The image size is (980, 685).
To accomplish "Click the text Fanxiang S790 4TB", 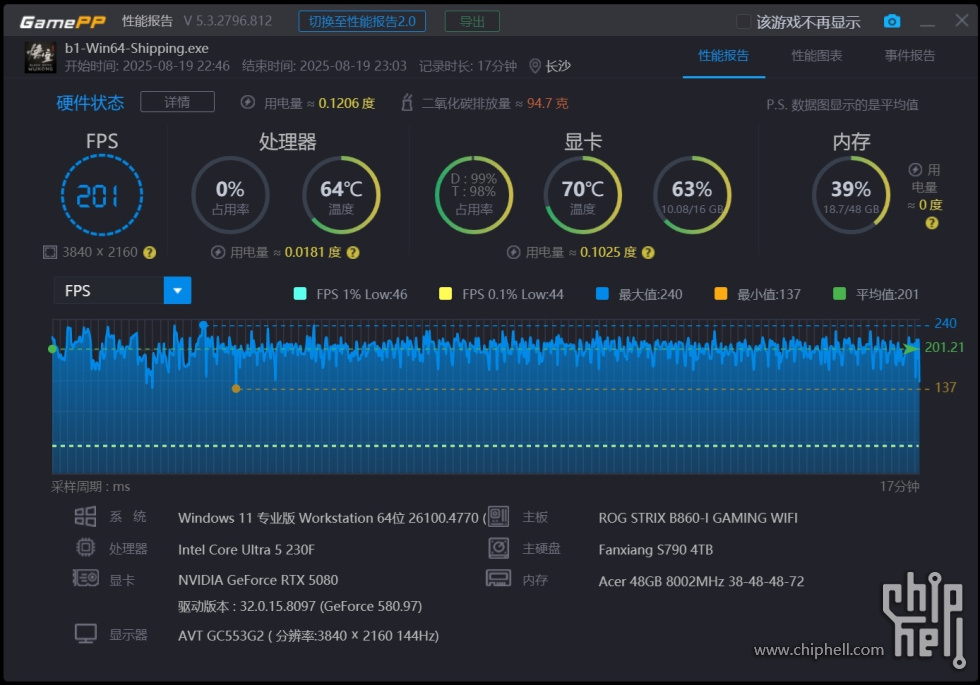I will [656, 549].
